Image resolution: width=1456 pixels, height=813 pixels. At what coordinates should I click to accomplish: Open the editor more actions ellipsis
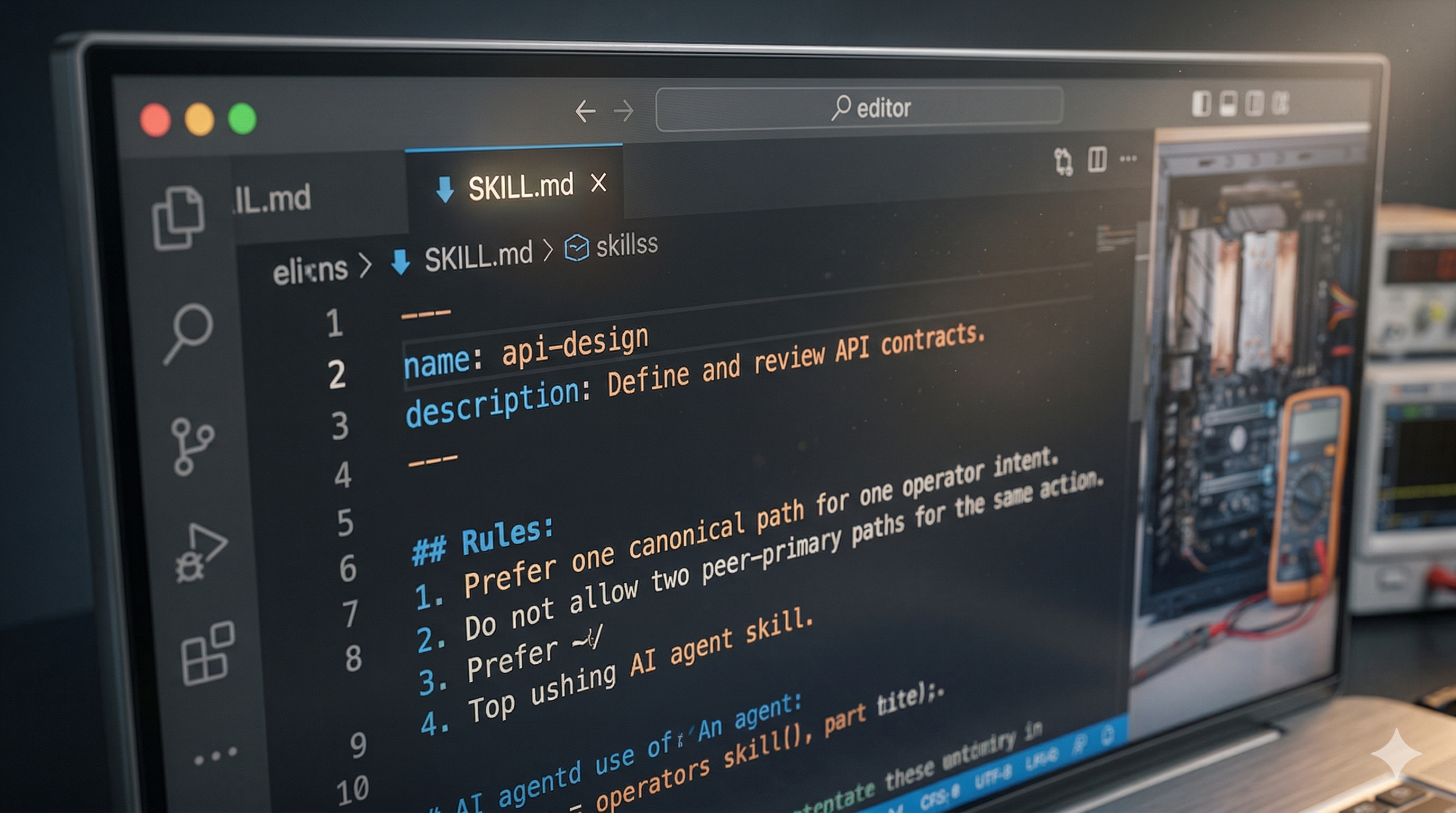pyautogui.click(x=1128, y=159)
